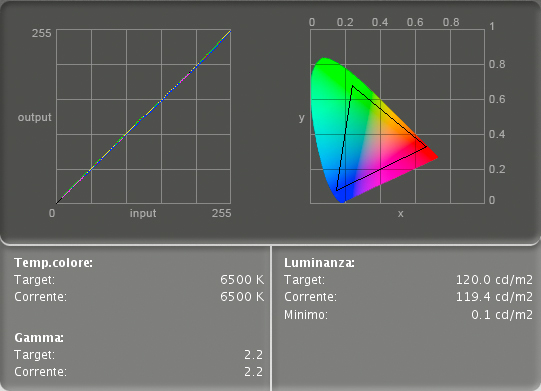
Task: Click the Minimo luminance value 0.1 cd/m2
Action: coord(502,315)
